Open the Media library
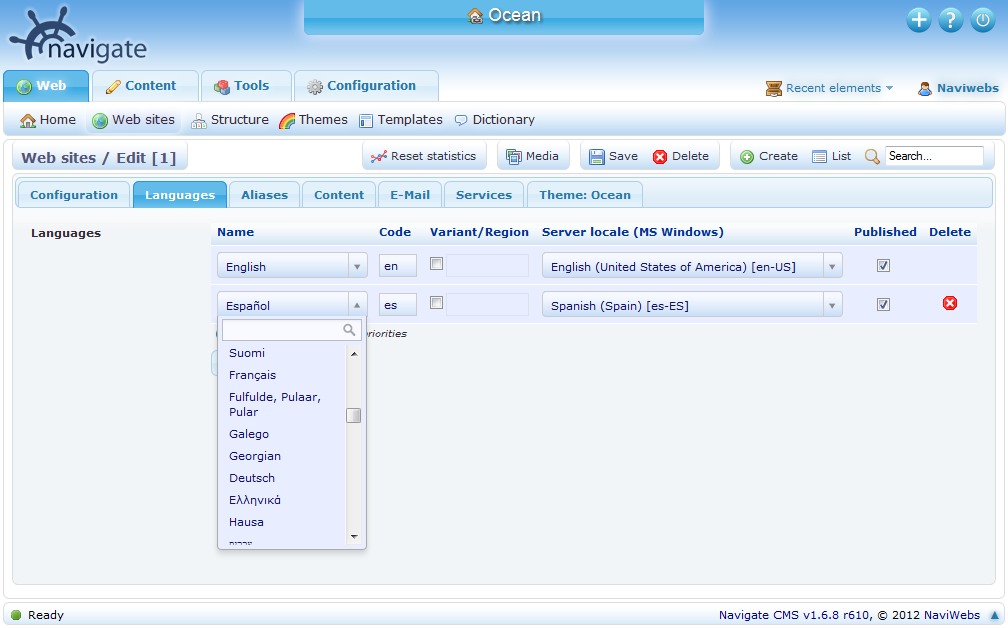 tap(533, 155)
